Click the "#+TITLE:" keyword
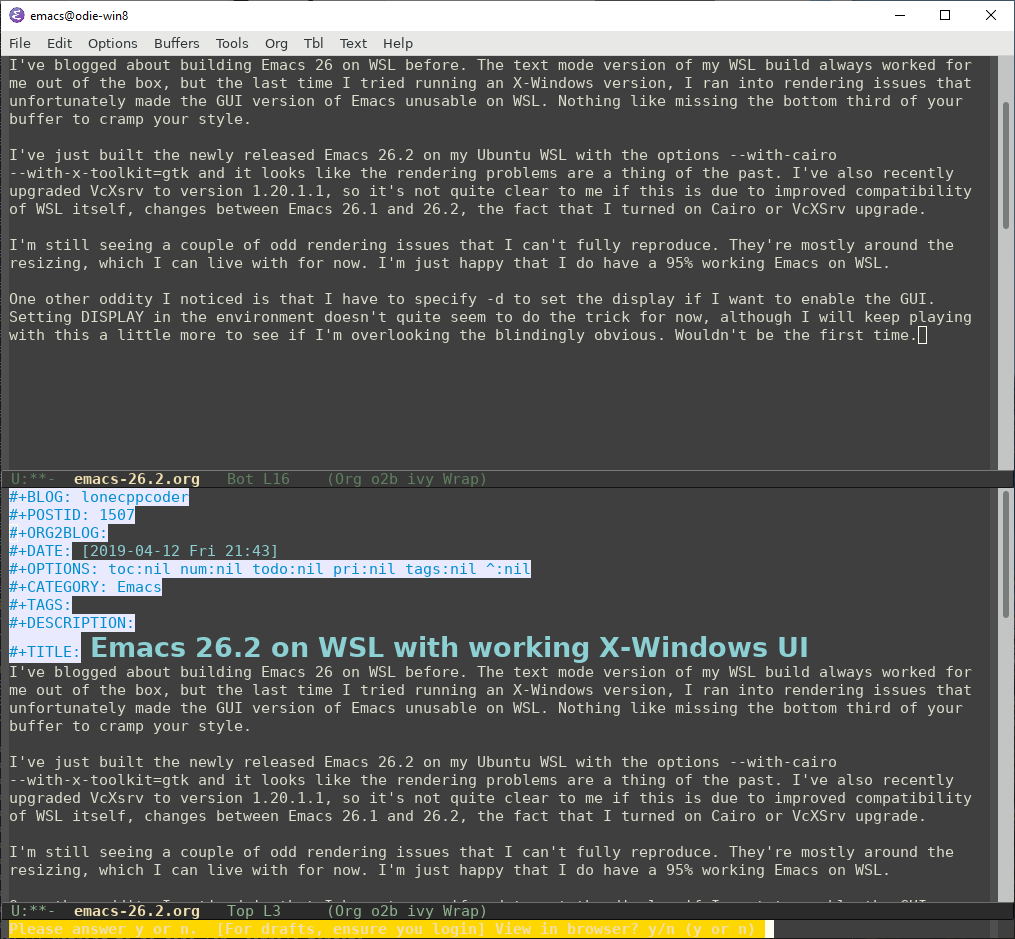 click(45, 652)
